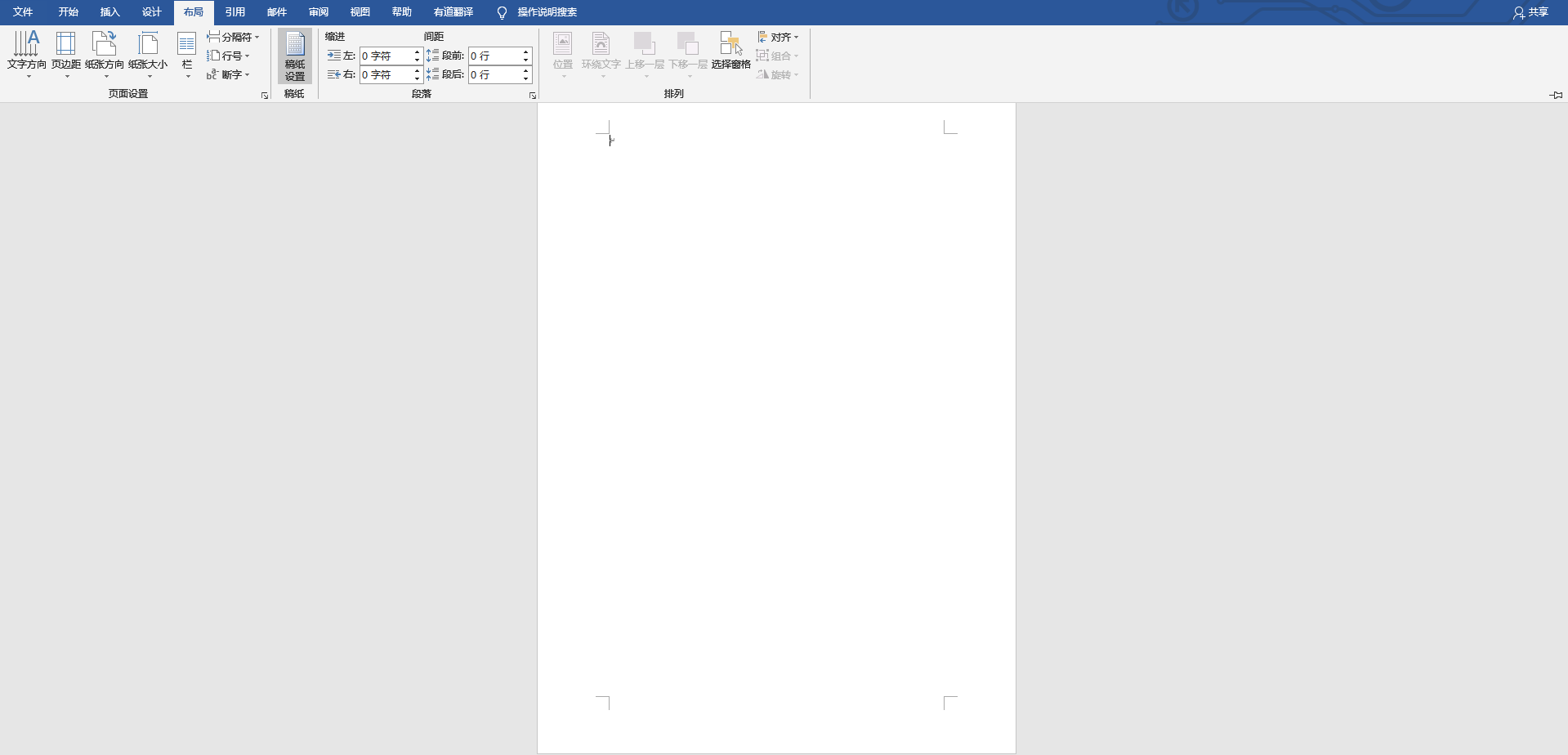Switch to the 审阅 review tab

pos(319,12)
